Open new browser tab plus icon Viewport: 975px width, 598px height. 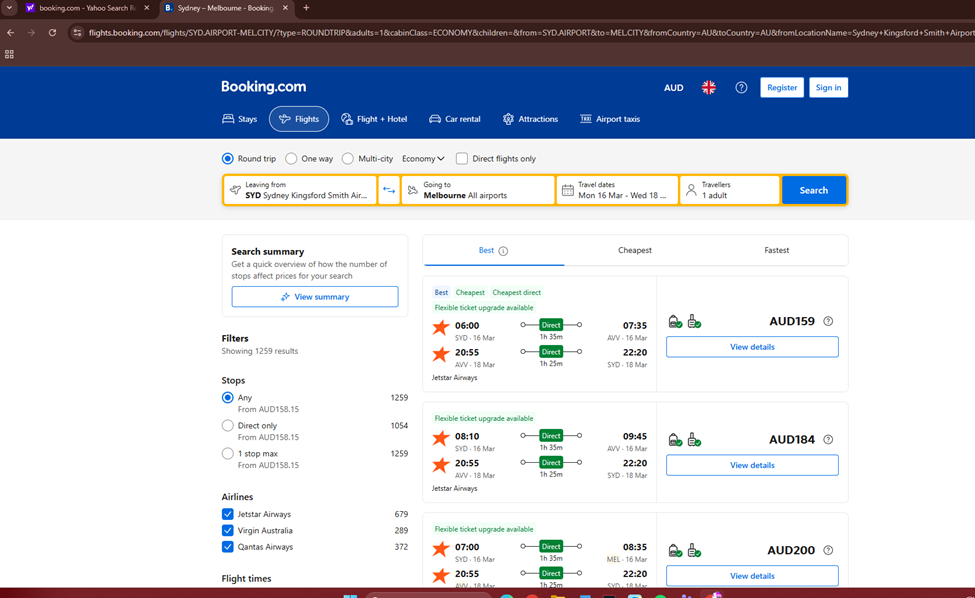306,8
